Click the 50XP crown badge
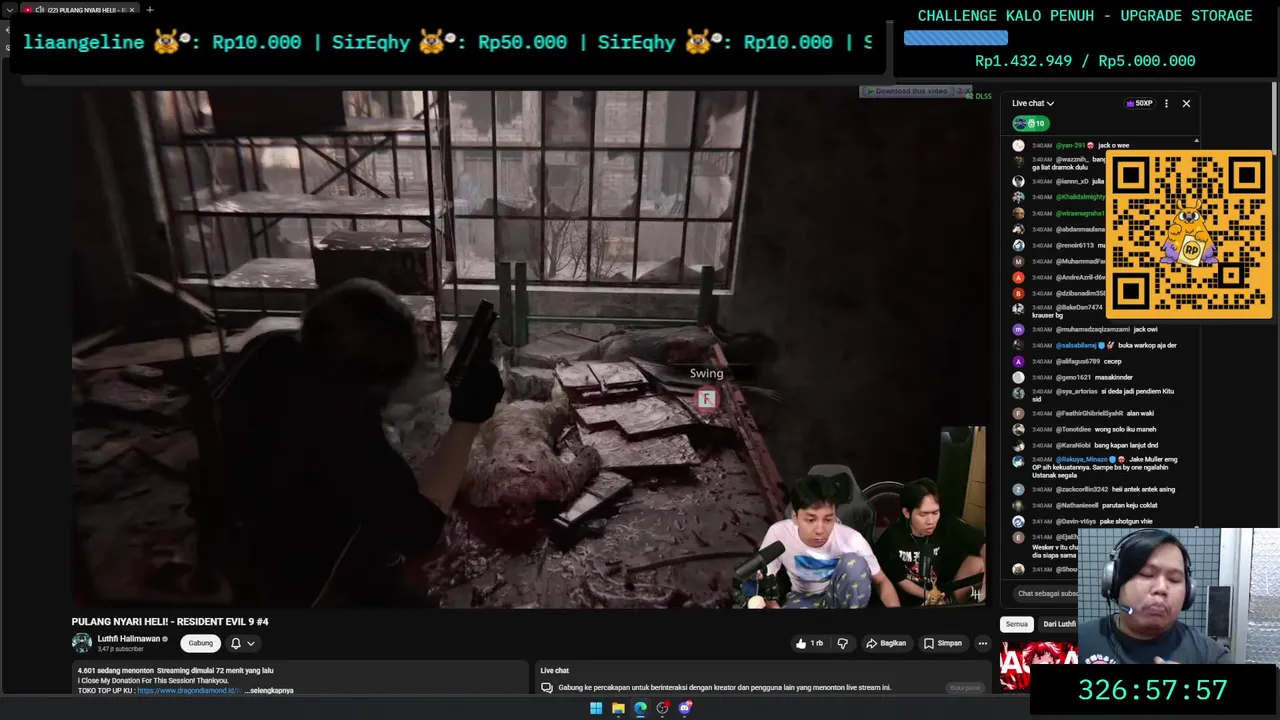Screen dimensions: 1280x720 coord(1139,103)
